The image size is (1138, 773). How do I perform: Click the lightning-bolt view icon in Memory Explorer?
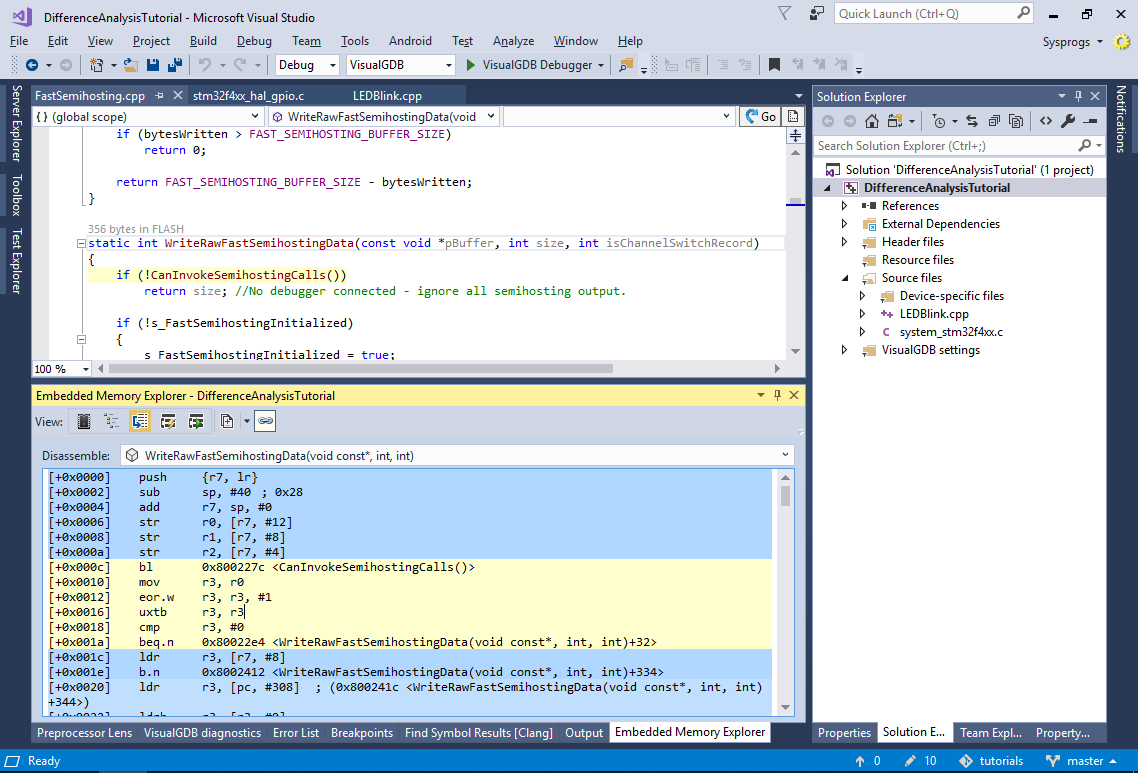168,421
